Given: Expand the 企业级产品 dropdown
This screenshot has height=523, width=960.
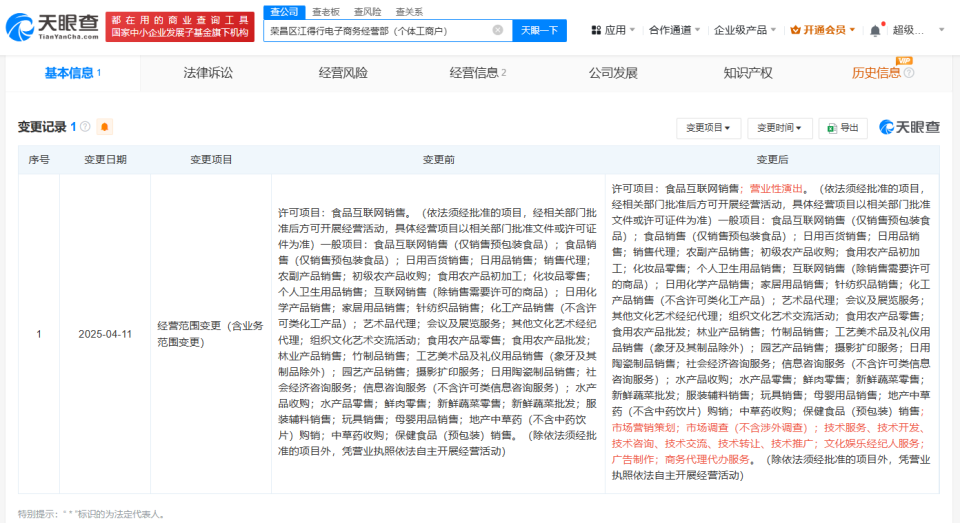Looking at the screenshot, I should tap(744, 30).
